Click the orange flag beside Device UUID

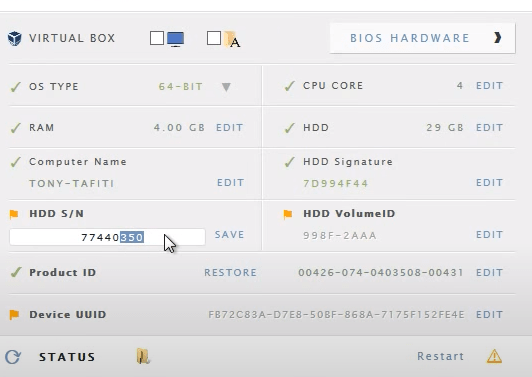pos(14,315)
